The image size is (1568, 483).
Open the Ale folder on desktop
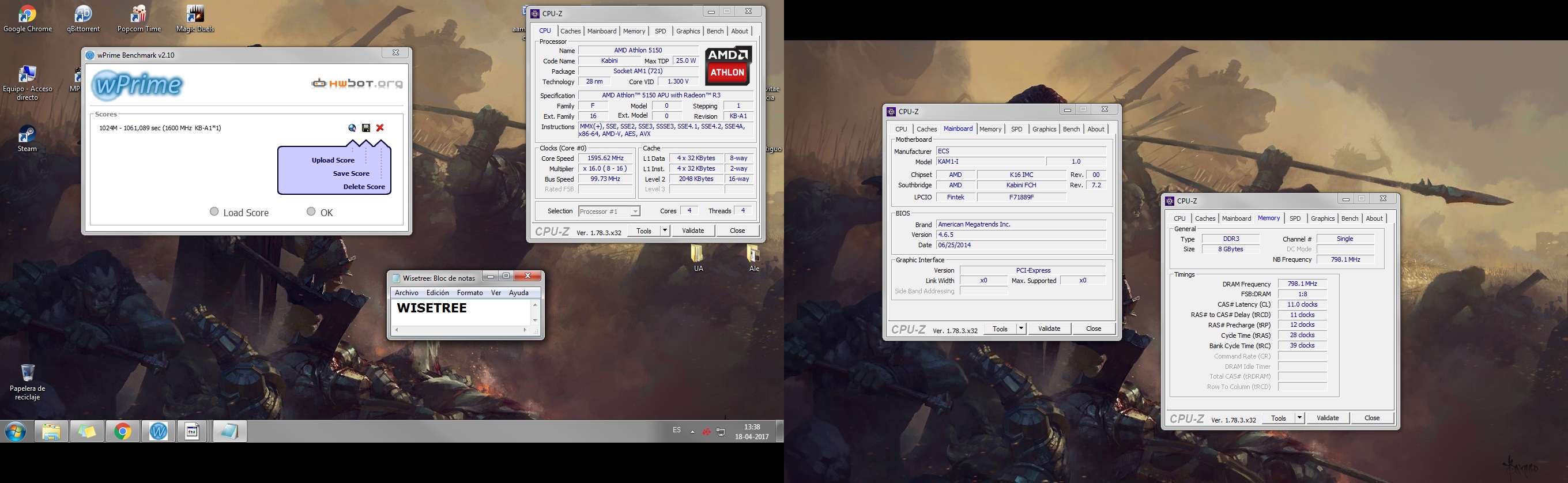[x=753, y=258]
